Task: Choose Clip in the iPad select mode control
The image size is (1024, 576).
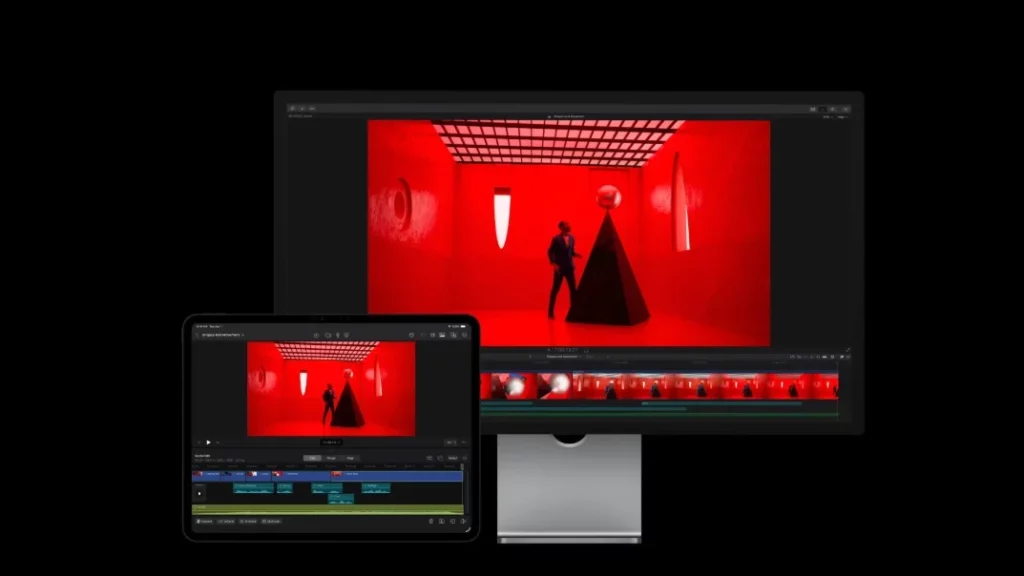Action: (x=312, y=458)
